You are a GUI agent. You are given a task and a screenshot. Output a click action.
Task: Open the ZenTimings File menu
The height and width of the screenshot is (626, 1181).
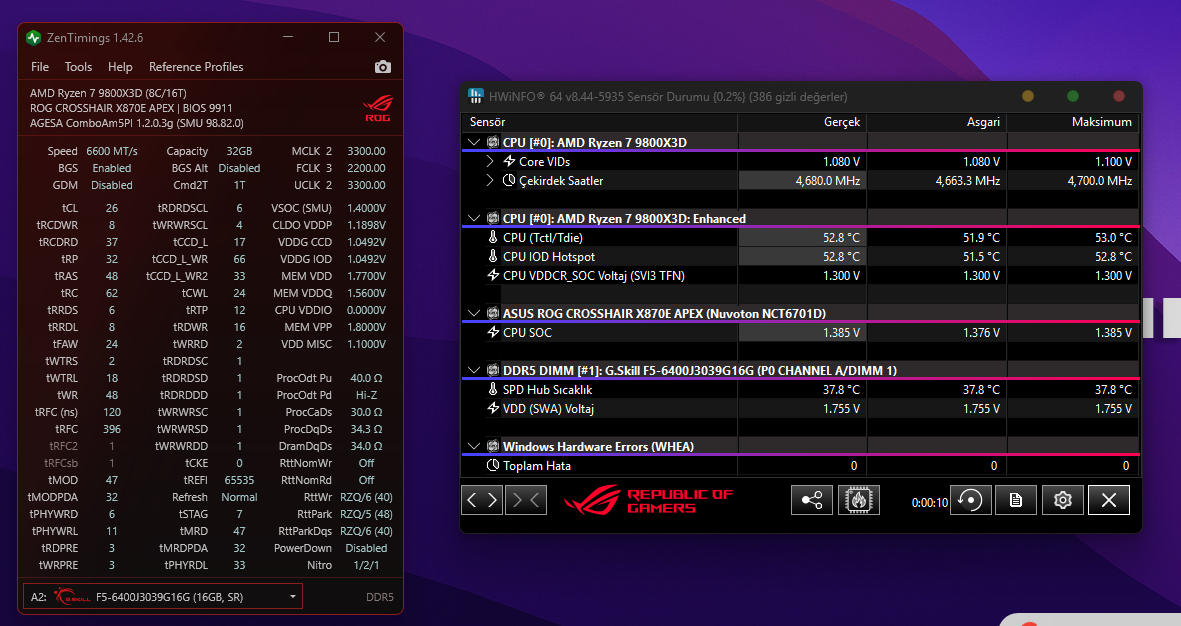point(40,67)
